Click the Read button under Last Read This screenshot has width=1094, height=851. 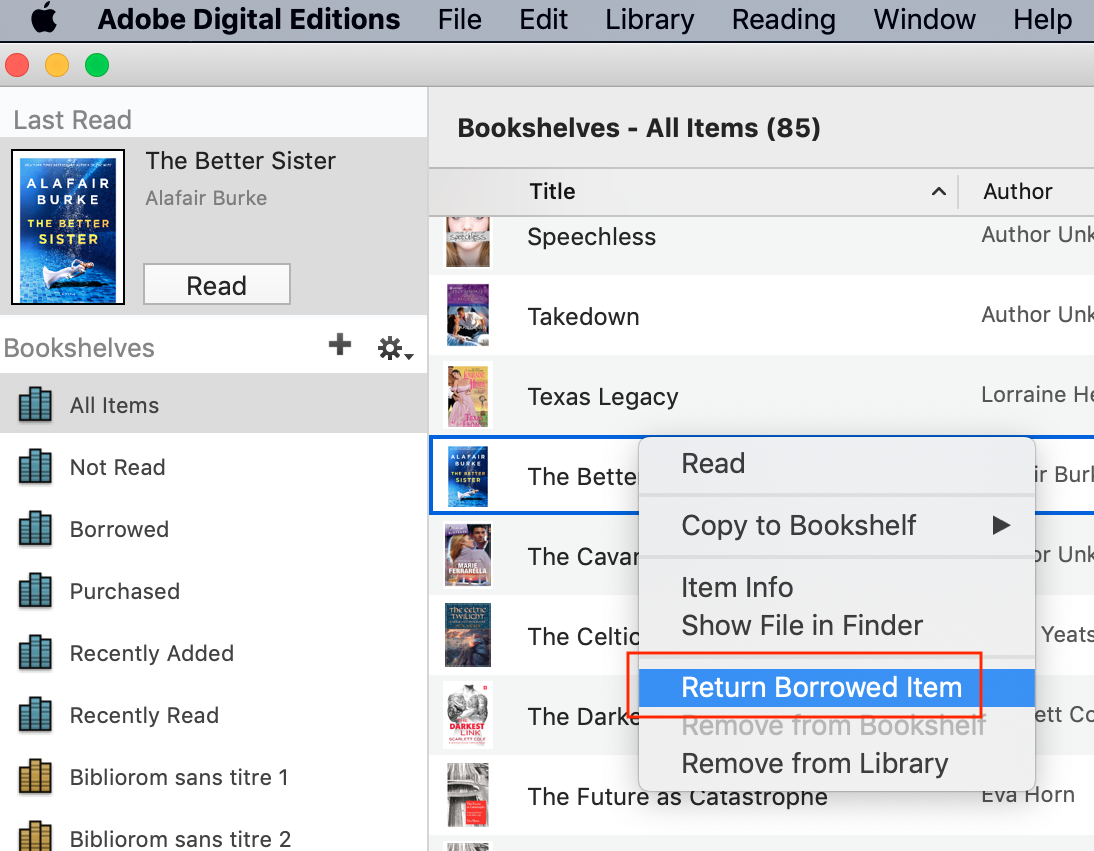tap(216, 285)
